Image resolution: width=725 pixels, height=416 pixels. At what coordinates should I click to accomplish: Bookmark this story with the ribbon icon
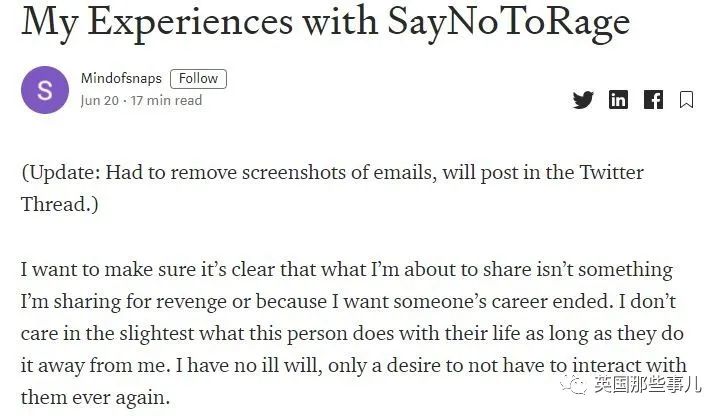pos(686,100)
